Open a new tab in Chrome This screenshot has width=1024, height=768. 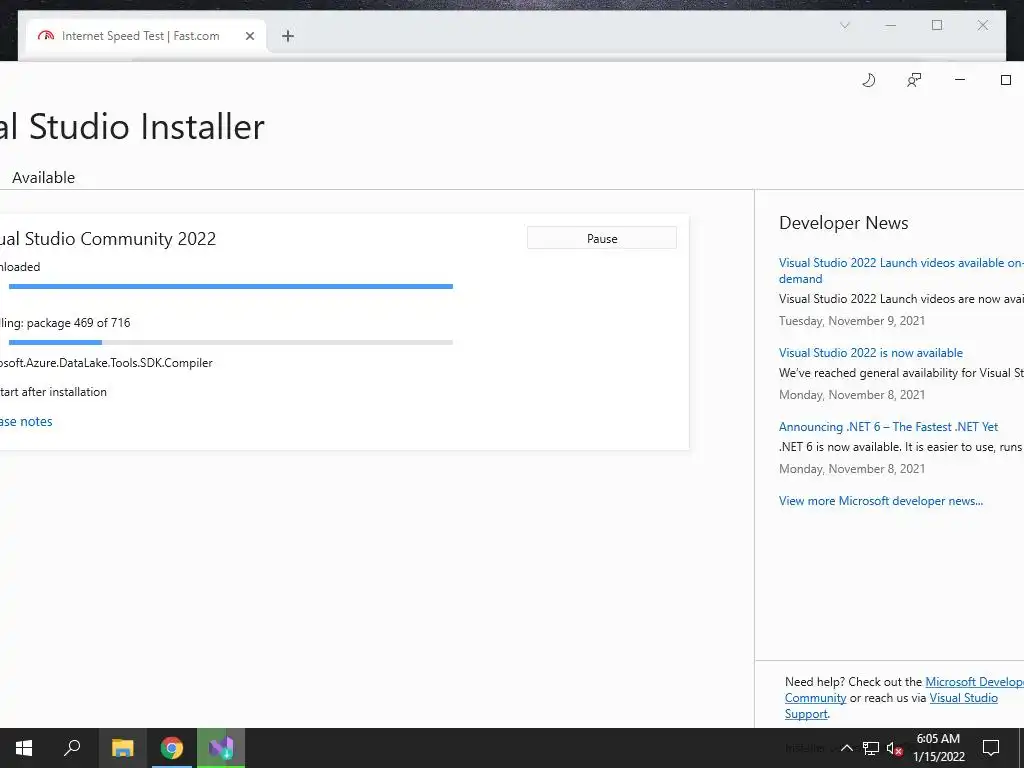288,37
